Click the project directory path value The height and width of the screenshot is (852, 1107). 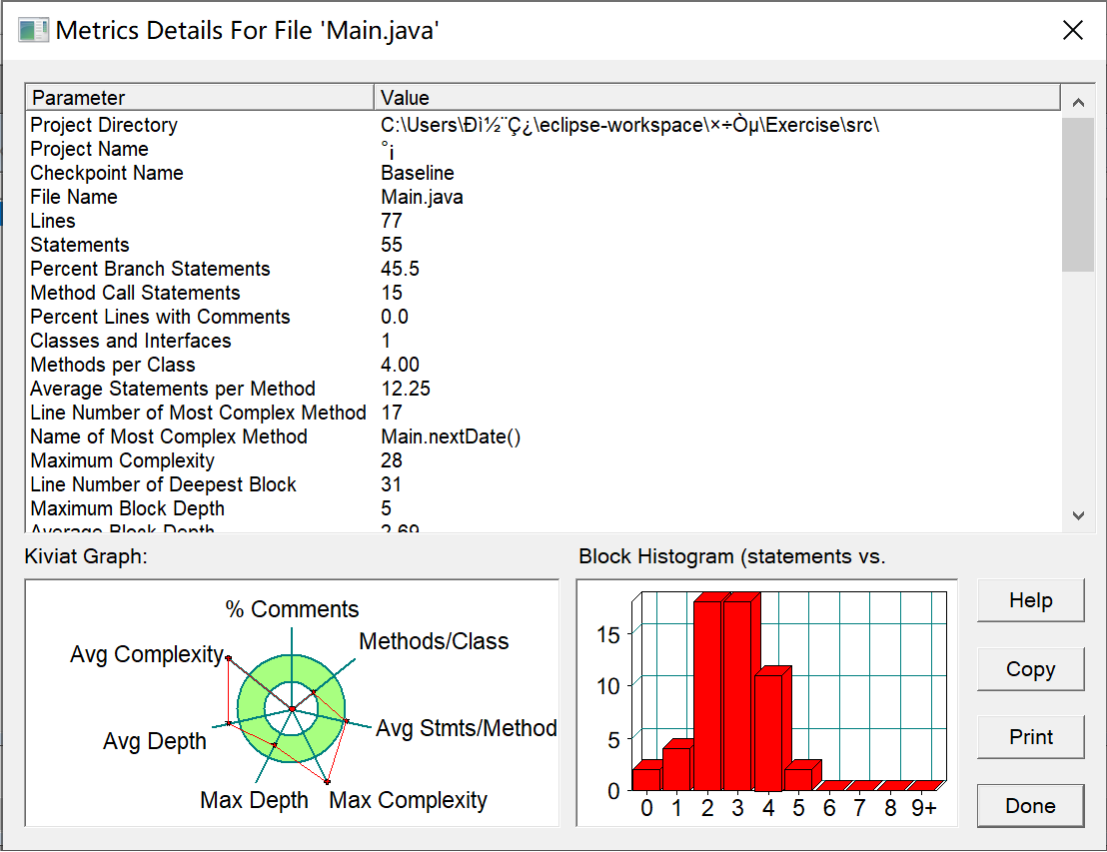pyautogui.click(x=630, y=125)
